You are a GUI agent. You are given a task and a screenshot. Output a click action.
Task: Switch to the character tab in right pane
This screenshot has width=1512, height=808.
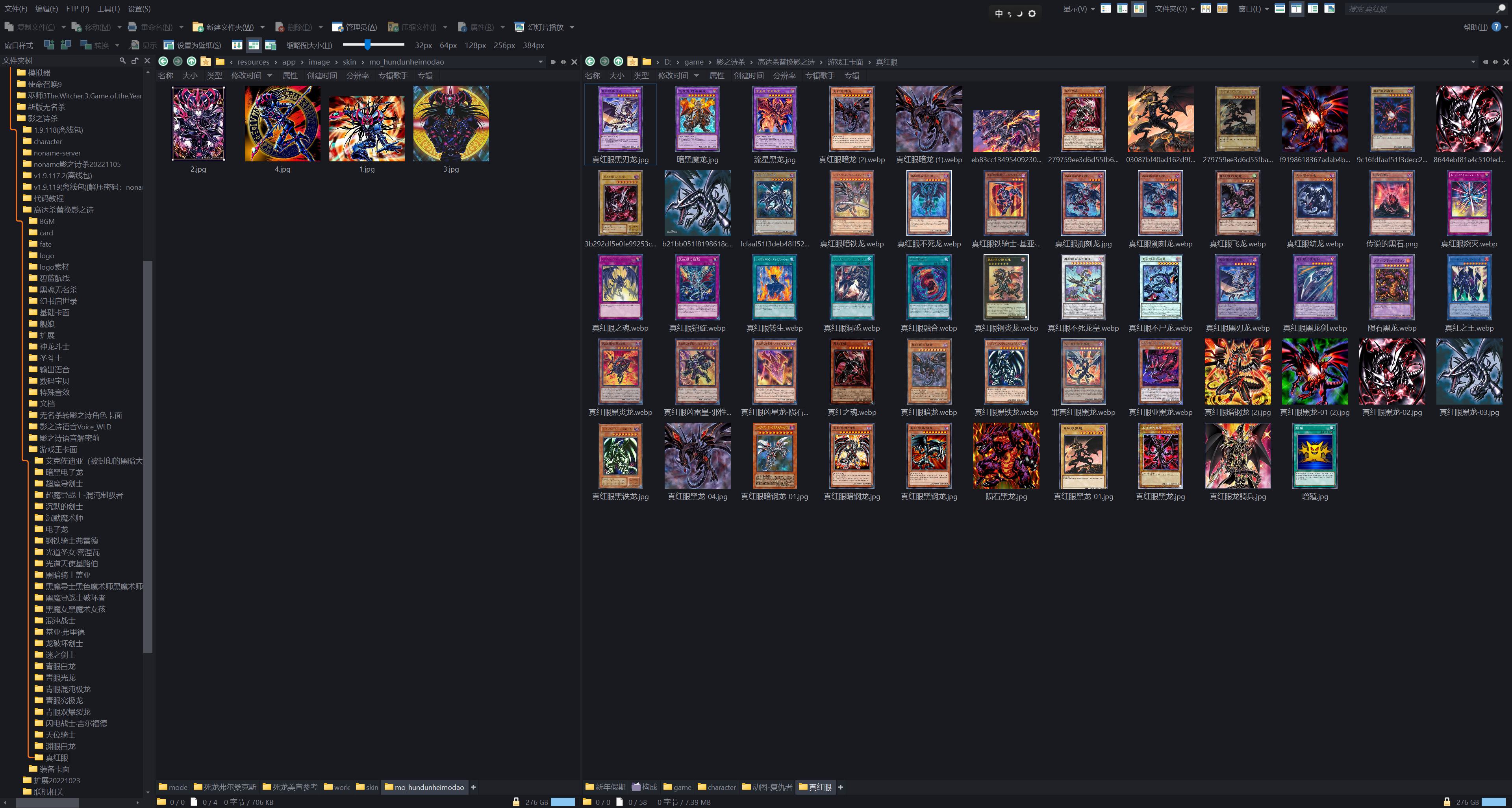[x=717, y=787]
